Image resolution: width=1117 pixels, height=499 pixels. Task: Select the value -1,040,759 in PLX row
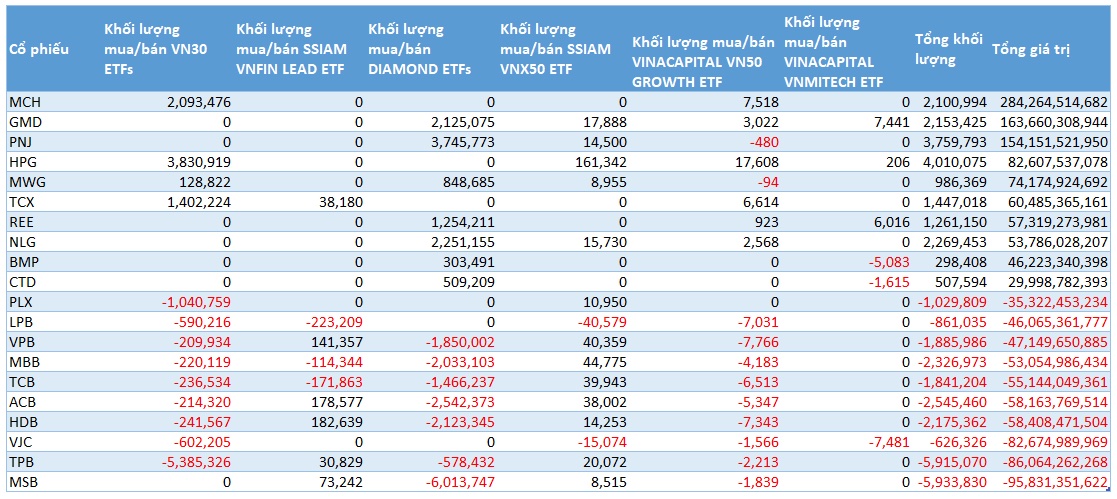(198, 301)
